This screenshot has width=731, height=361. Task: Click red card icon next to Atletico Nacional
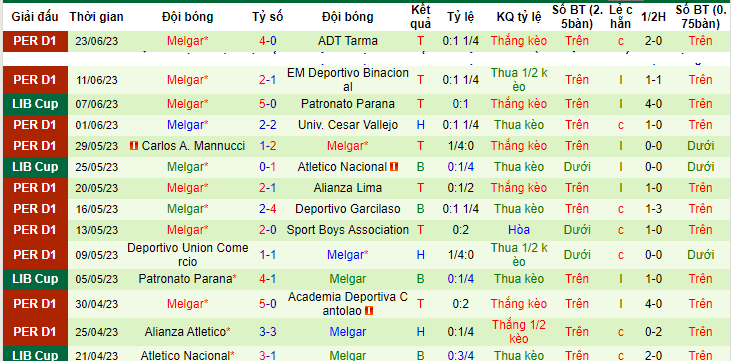click(394, 167)
